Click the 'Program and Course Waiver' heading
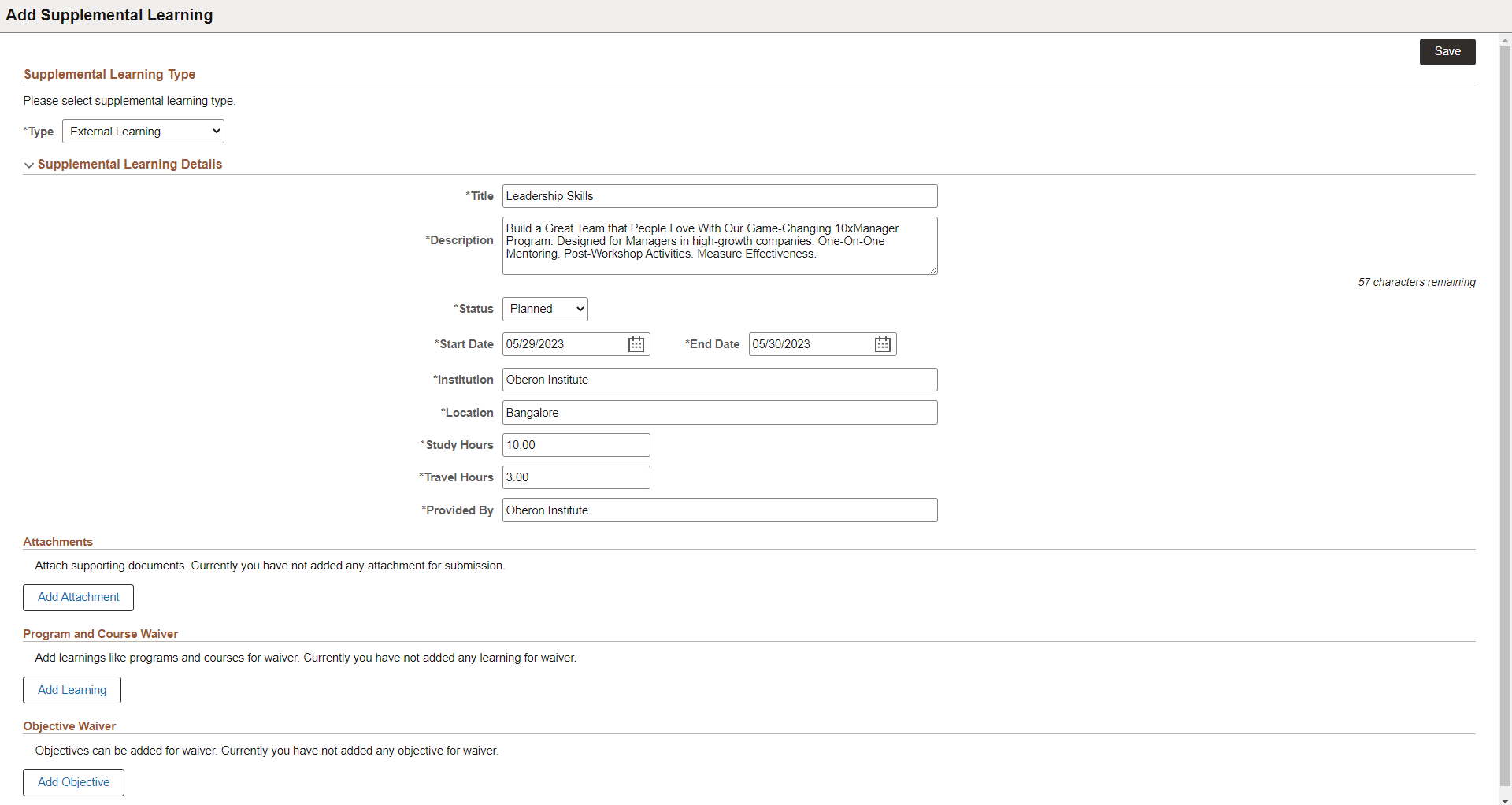The image size is (1512, 805). [101, 634]
